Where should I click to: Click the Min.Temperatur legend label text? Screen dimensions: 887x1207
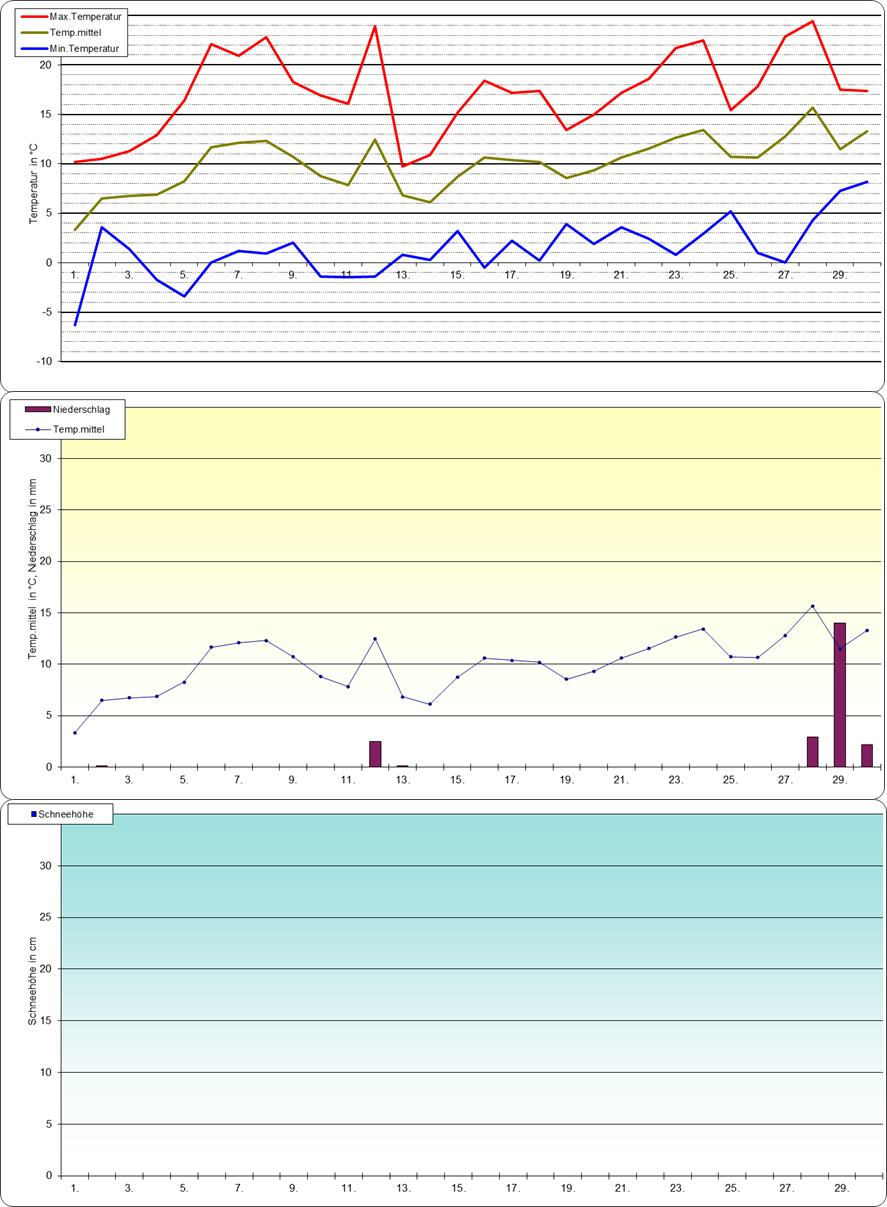click(84, 48)
